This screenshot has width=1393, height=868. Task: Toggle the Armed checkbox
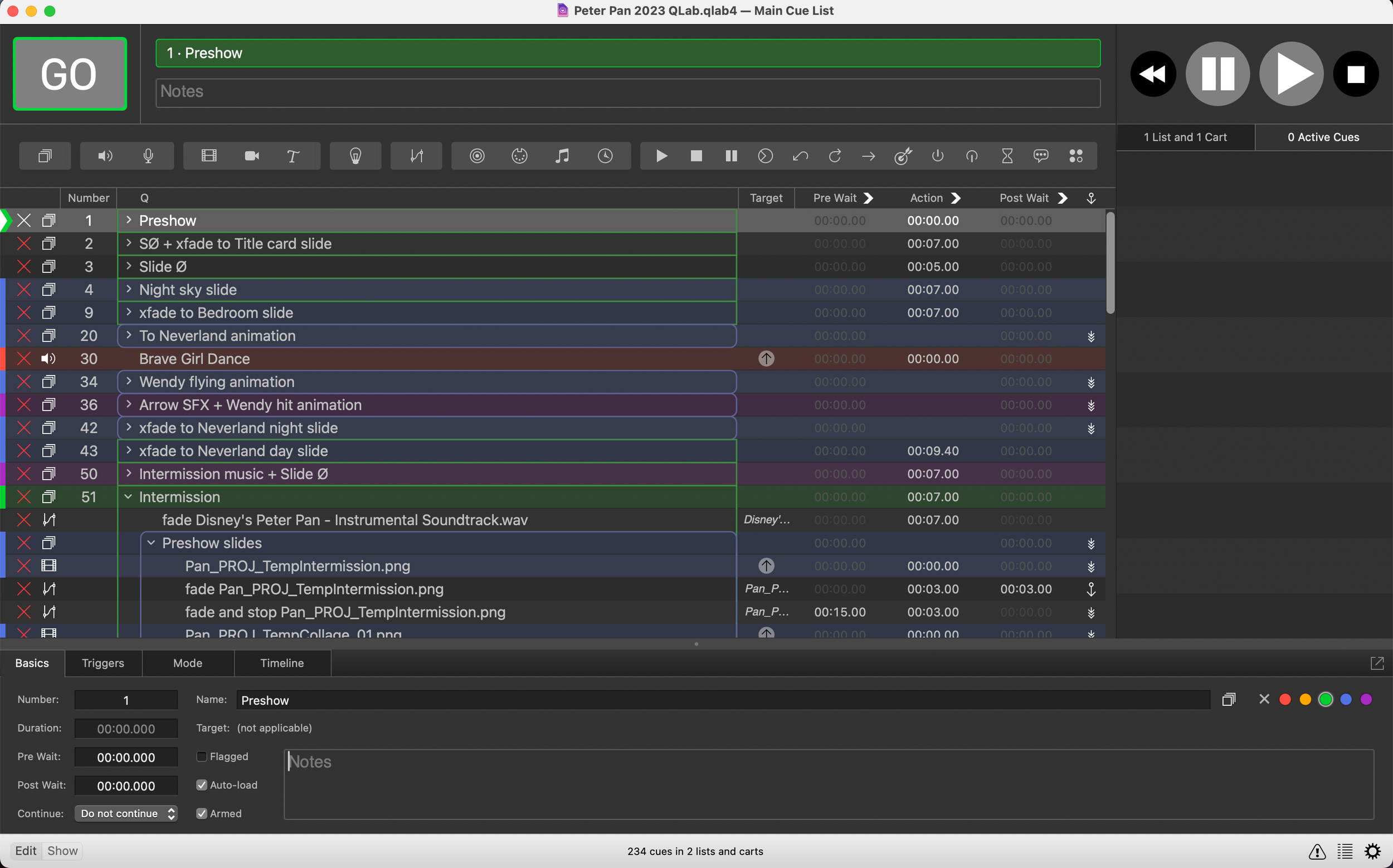click(x=202, y=813)
